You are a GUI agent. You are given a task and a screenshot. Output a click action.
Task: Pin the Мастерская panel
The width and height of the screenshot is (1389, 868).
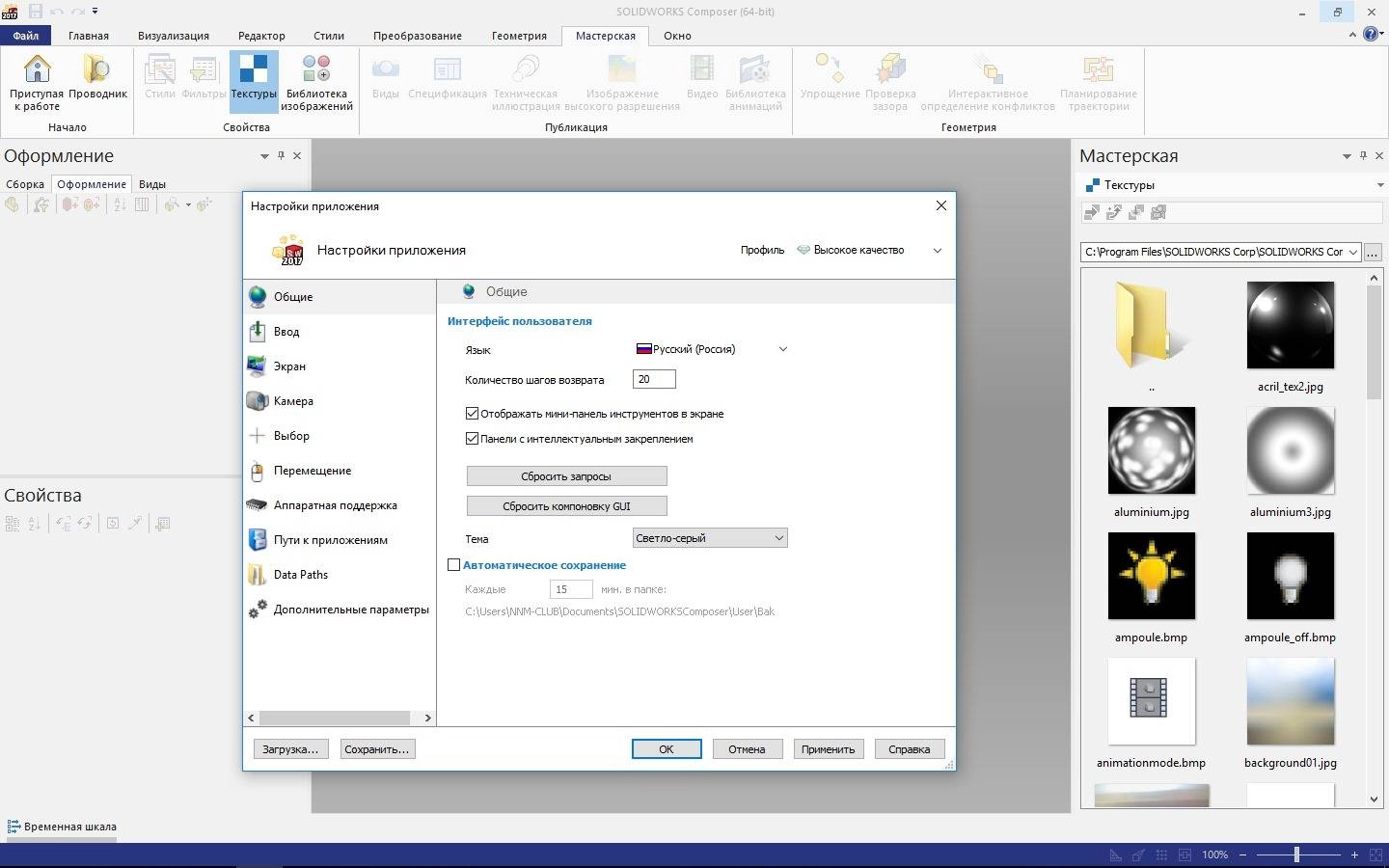tap(1363, 155)
